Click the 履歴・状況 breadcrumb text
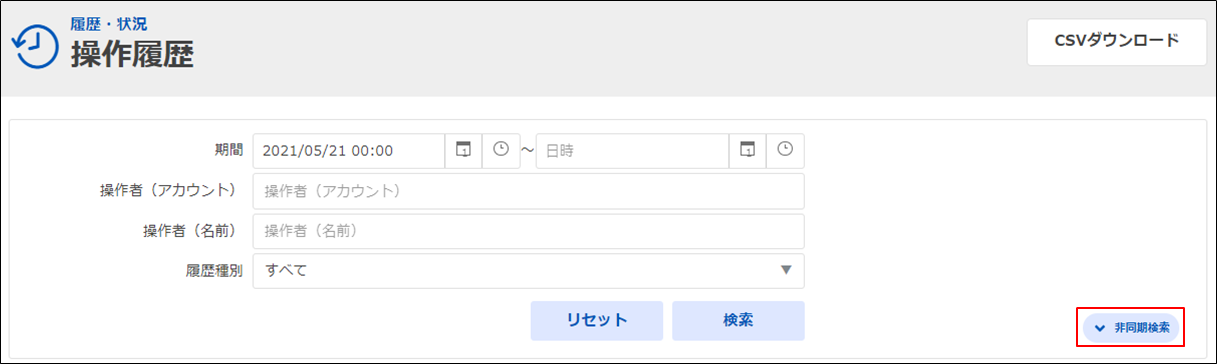Viewport: 1217px width, 364px height. tap(108, 23)
